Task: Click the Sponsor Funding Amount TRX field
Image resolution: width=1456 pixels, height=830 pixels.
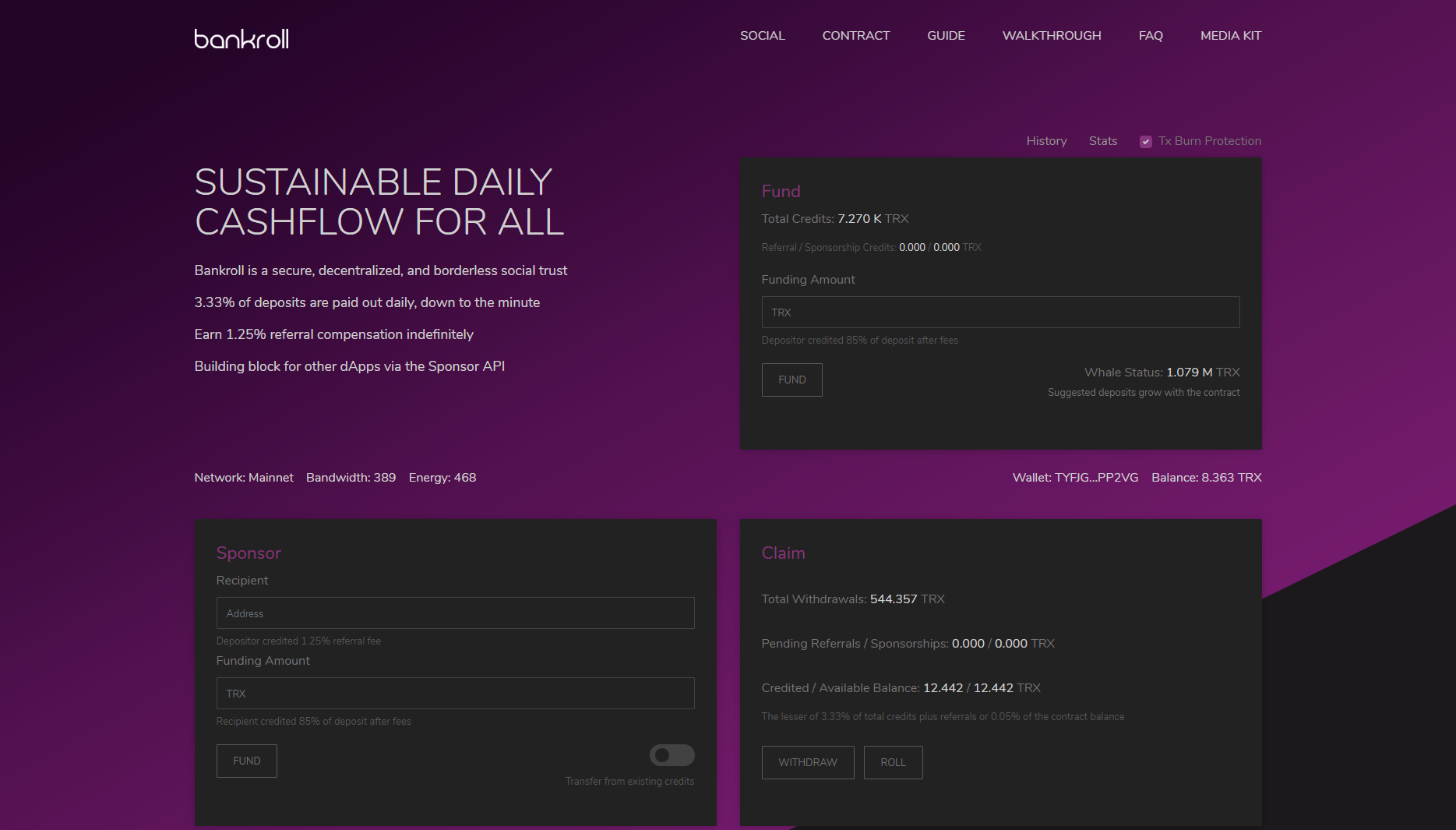Action: point(455,693)
